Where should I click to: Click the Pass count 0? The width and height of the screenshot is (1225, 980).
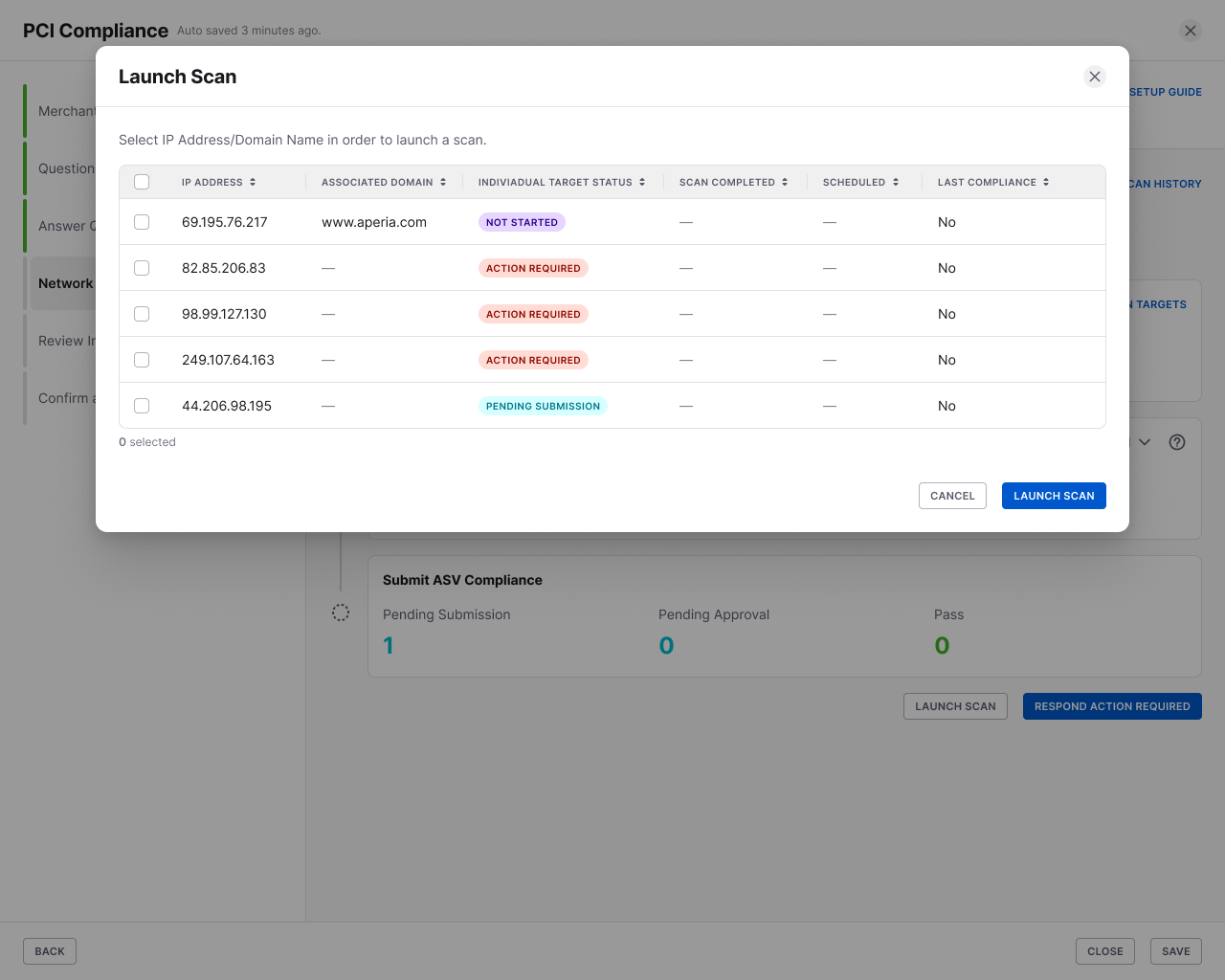pyautogui.click(x=942, y=646)
